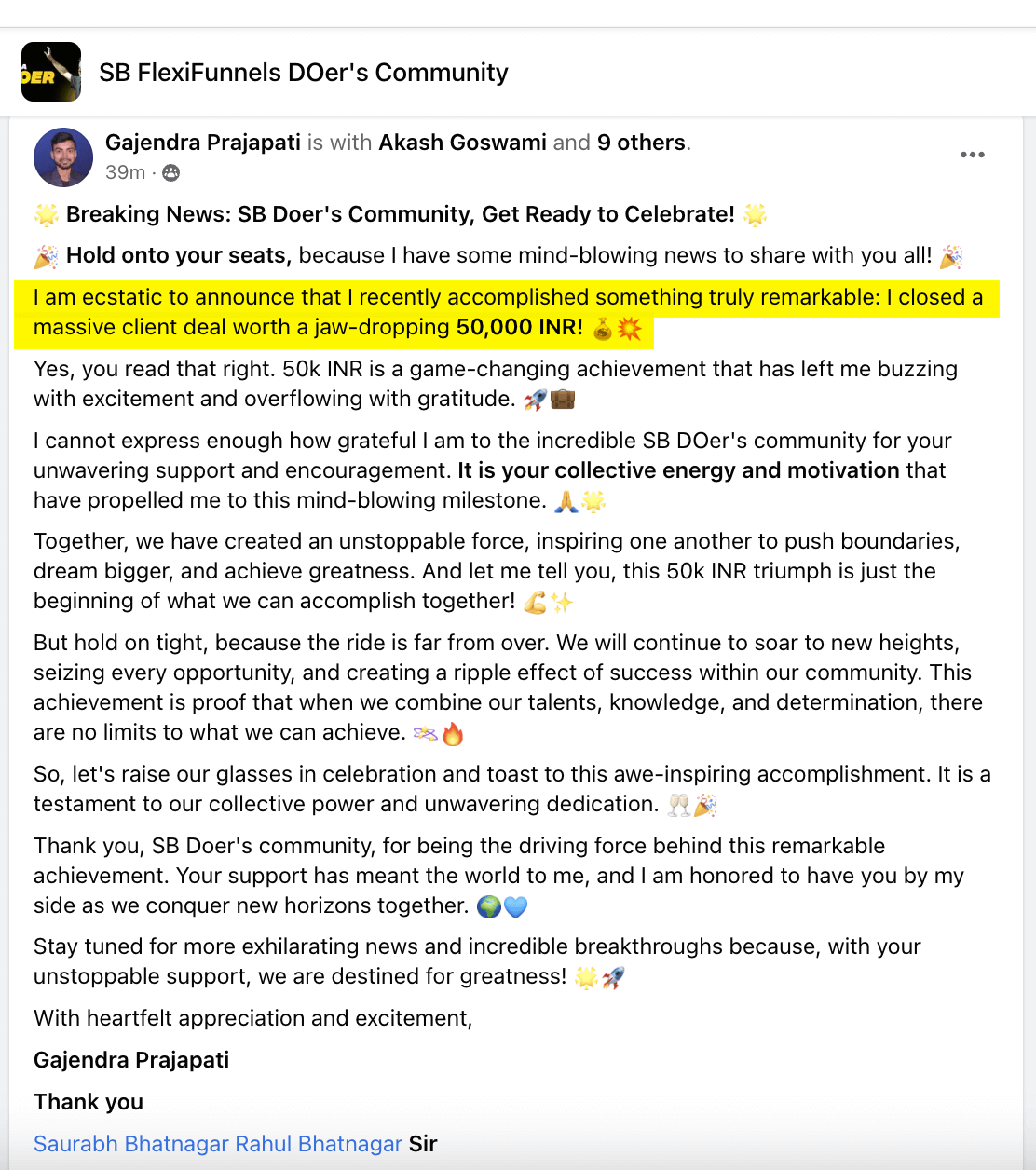
Task: Click the fire emoji after "can achieve"
Action: click(453, 734)
